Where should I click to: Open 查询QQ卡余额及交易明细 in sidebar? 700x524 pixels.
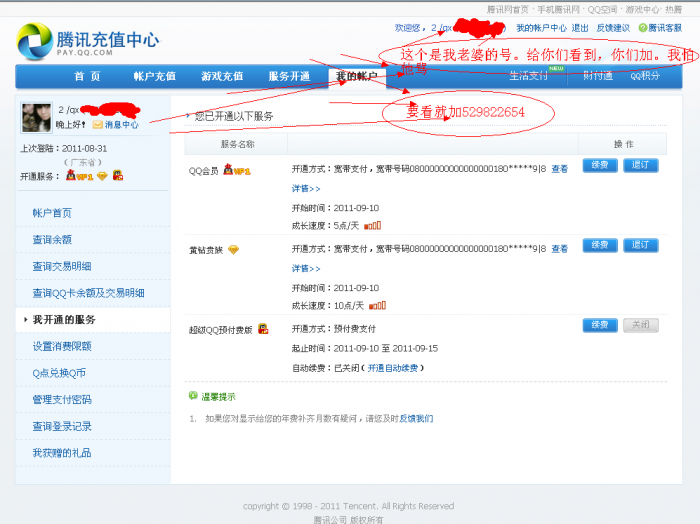coord(88,293)
